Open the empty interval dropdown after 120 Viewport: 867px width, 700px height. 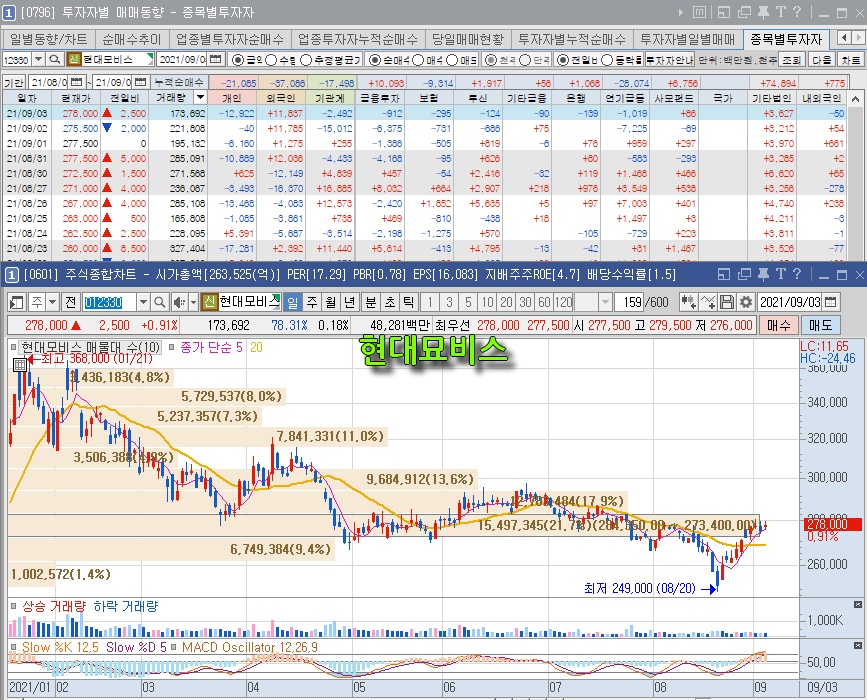[605, 302]
